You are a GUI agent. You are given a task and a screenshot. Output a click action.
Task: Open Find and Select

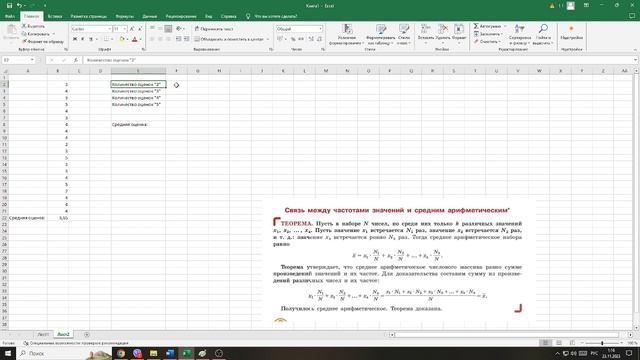click(x=543, y=34)
